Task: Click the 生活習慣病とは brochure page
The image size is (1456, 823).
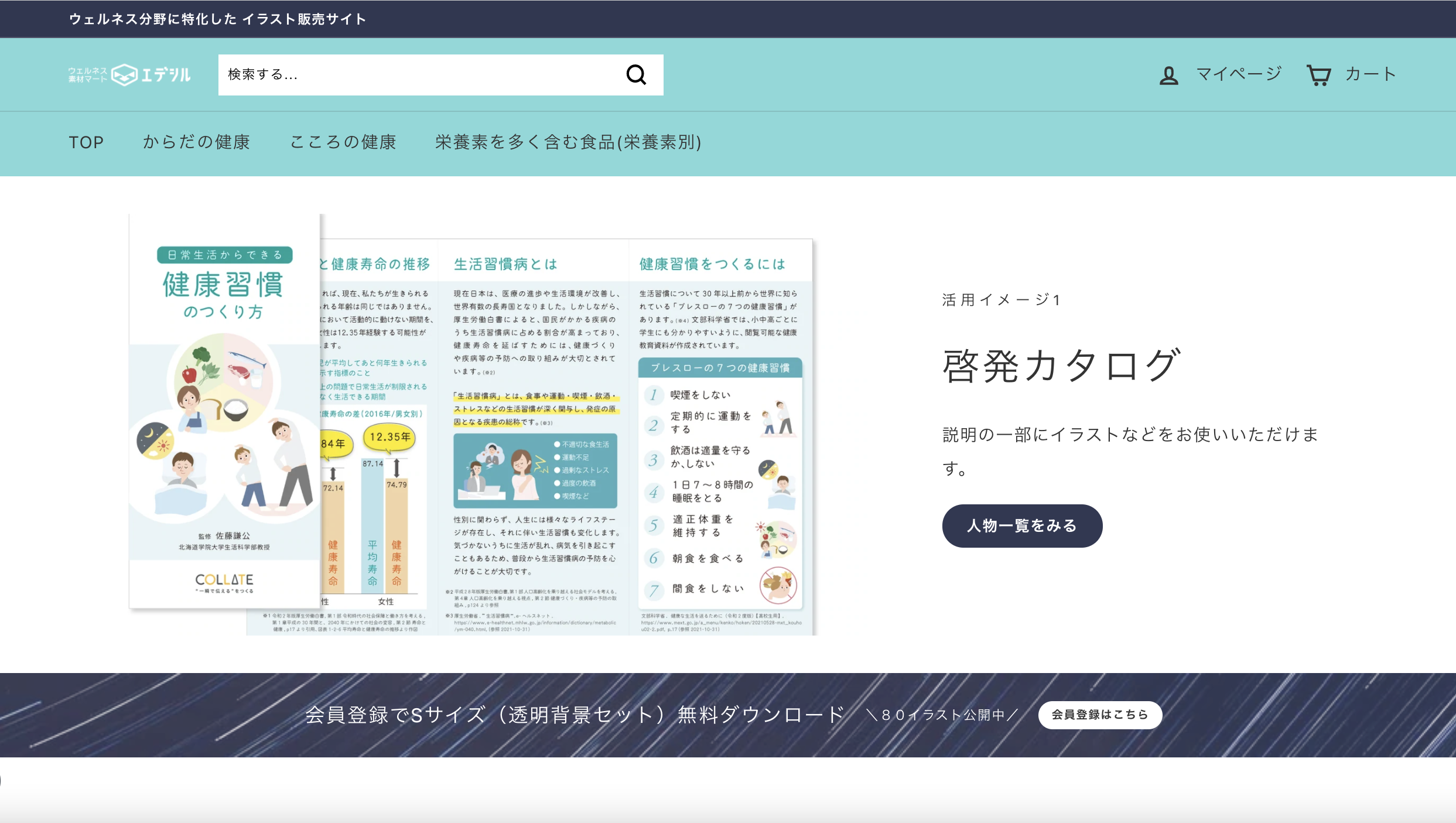Action: click(x=533, y=439)
